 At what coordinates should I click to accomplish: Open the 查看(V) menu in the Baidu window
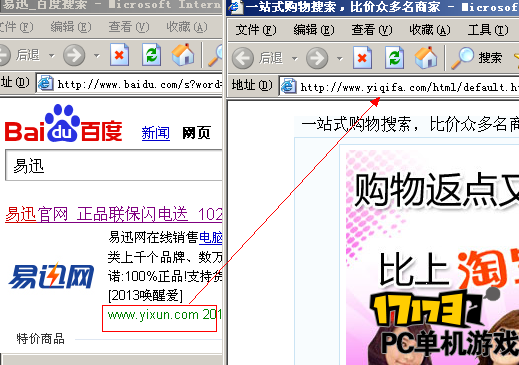pos(129,27)
